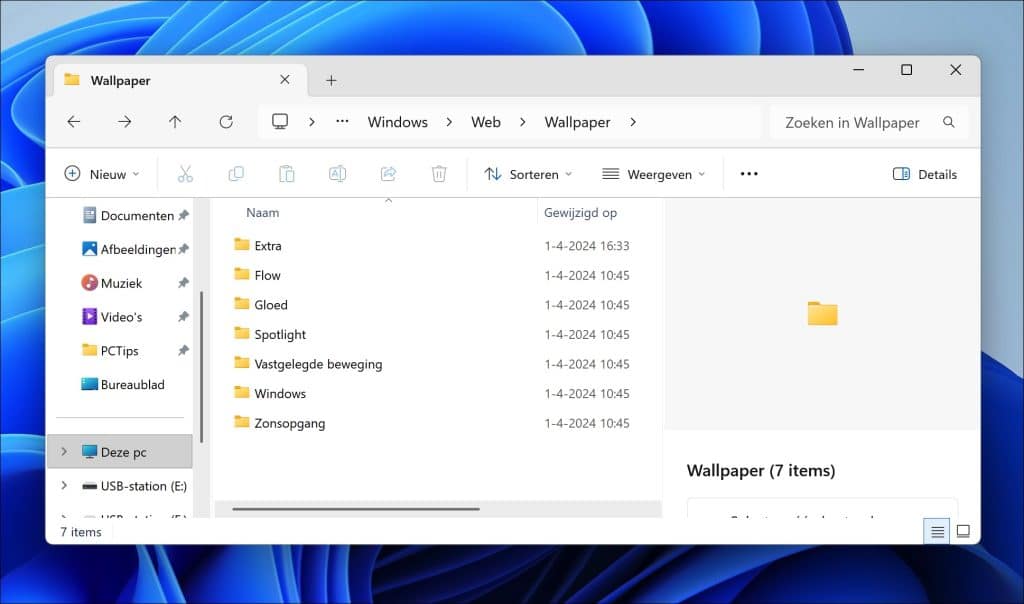
Task: Select the Cut icon in the toolbar
Action: (185, 173)
